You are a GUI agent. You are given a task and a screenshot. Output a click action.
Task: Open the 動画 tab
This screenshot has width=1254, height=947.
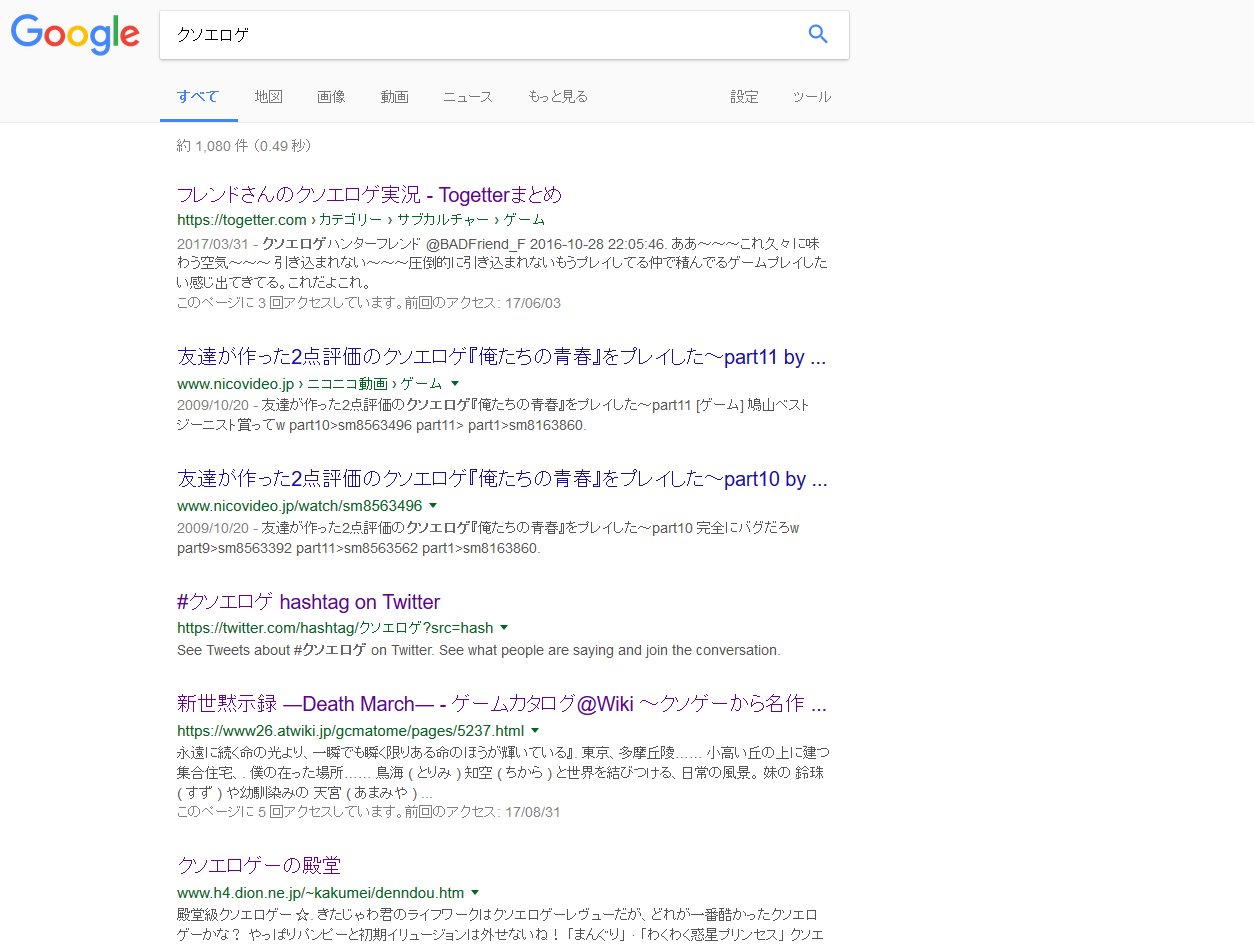(x=394, y=97)
